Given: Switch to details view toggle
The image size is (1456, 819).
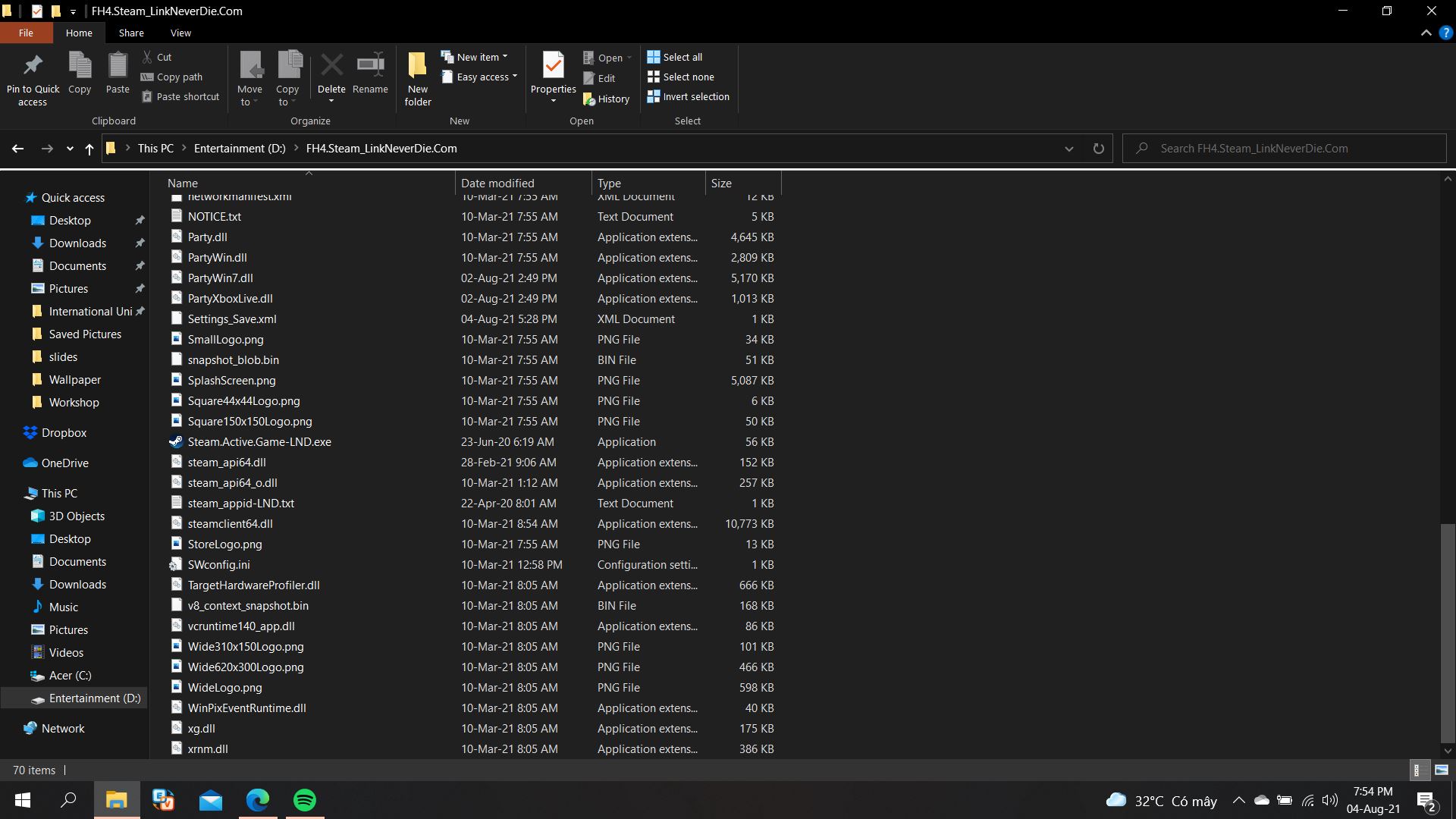Looking at the screenshot, I should [x=1417, y=770].
